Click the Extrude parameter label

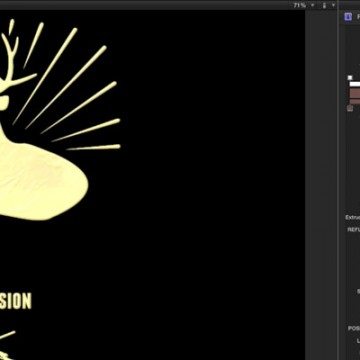coord(353,217)
